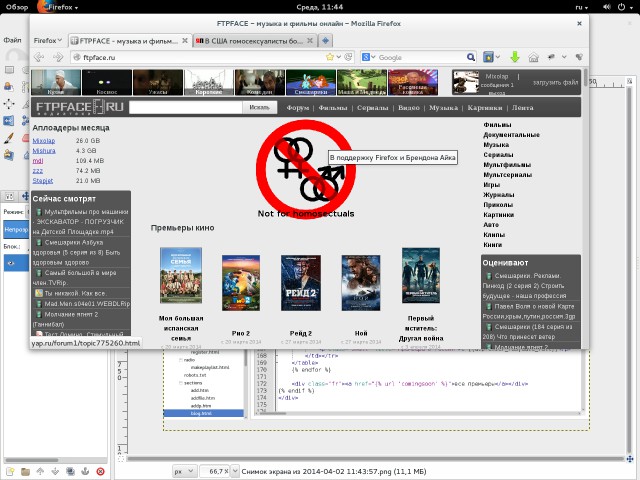This screenshot has height=480, width=640.
Task: Open keyboard layout ru dropdown in top panel
Action: [x=582, y=7]
